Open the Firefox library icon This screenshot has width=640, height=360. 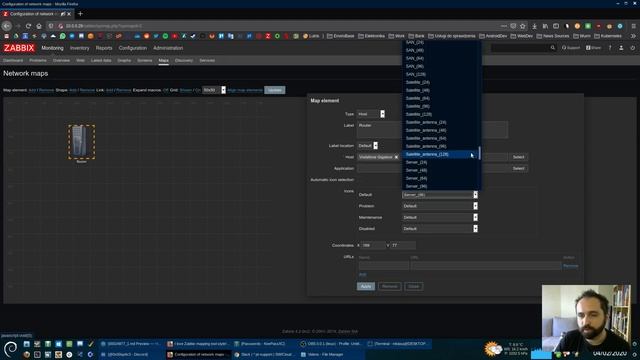pos(545,26)
